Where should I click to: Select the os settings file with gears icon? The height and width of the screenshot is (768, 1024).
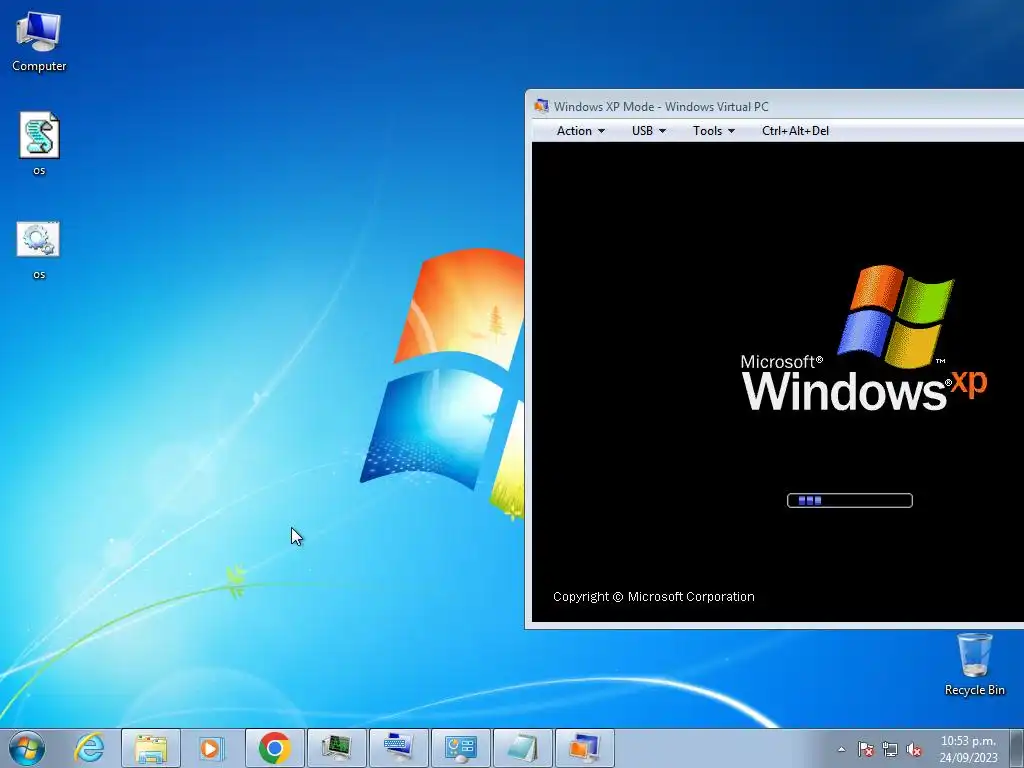39,250
